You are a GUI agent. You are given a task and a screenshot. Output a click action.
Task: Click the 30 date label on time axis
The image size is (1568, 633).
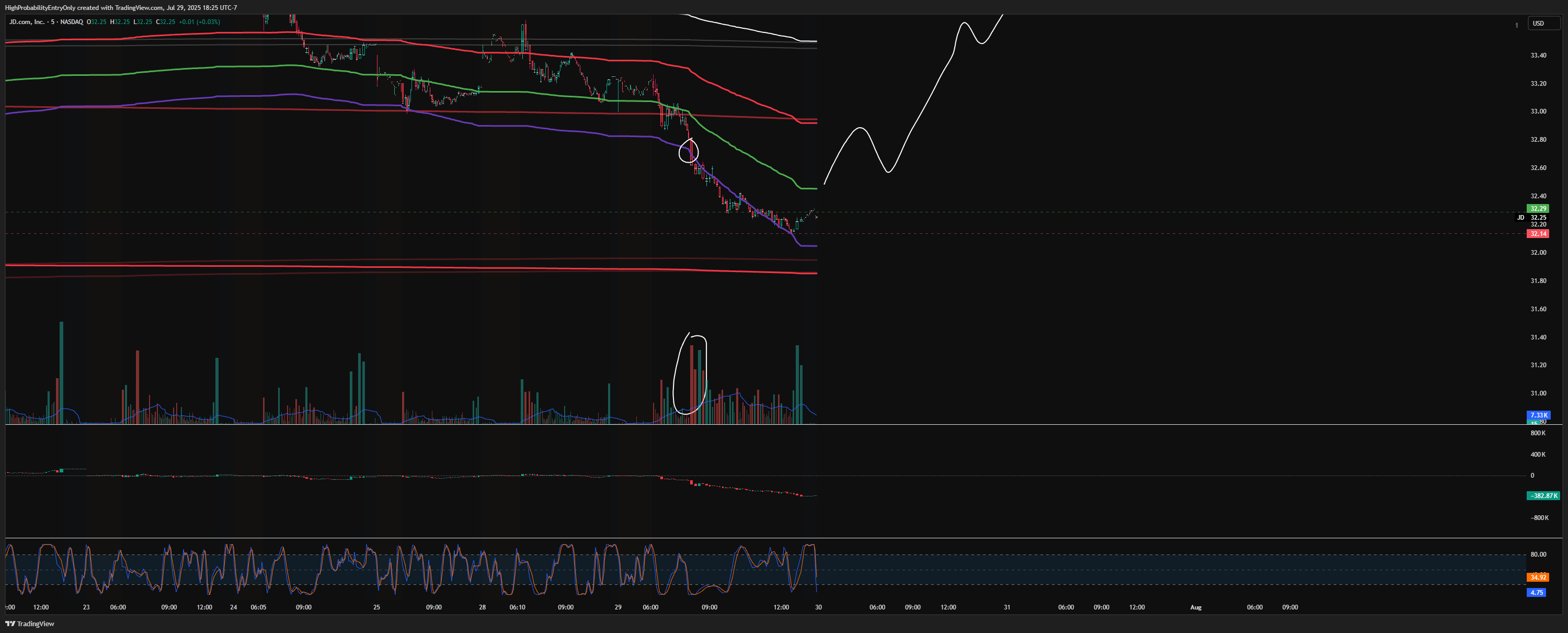click(819, 607)
